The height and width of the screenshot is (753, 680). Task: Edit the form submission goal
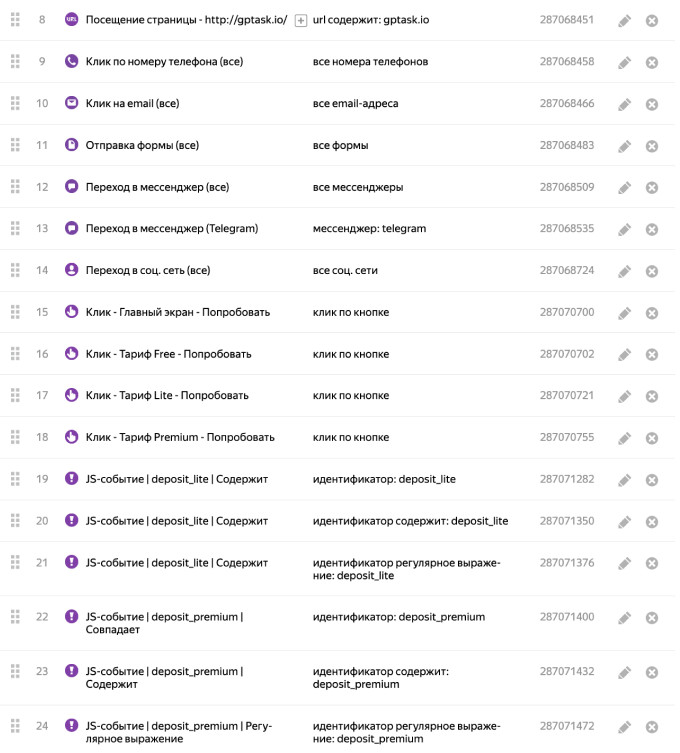tap(625, 146)
